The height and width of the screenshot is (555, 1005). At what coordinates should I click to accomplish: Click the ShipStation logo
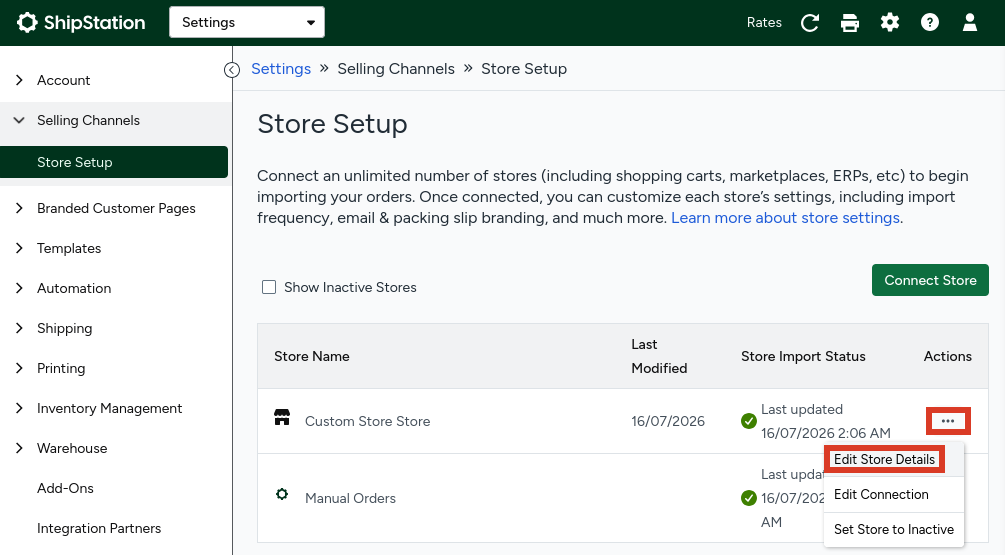[81, 22]
